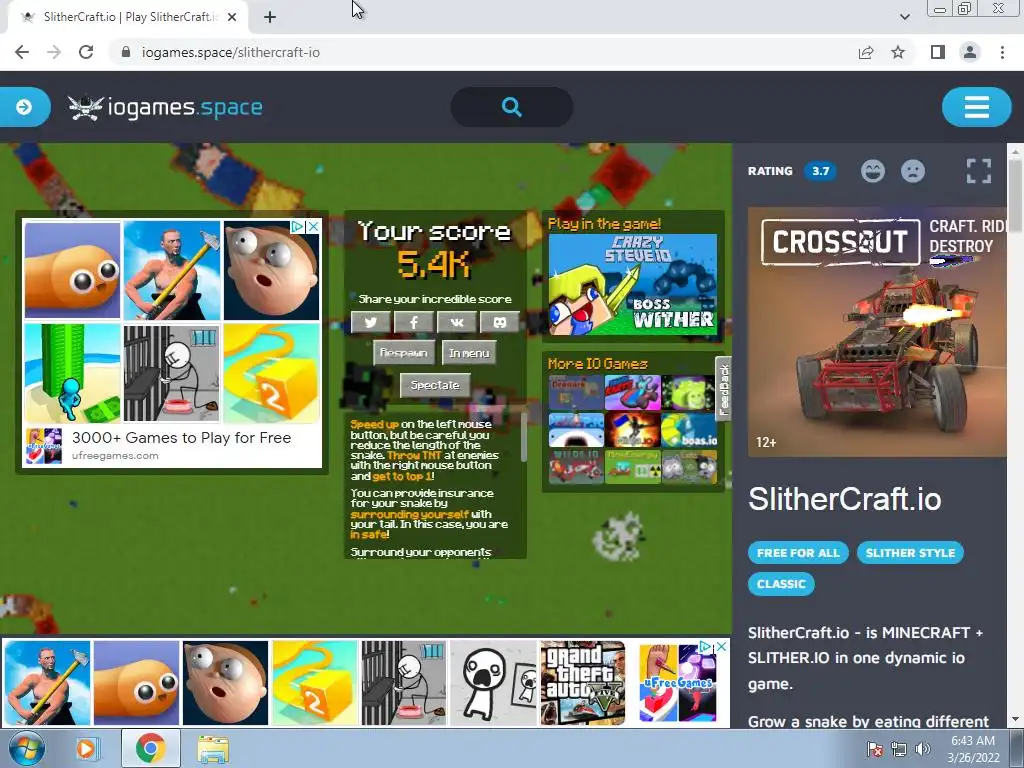This screenshot has width=1024, height=768.
Task: Open a new browser tab
Action: [270, 18]
